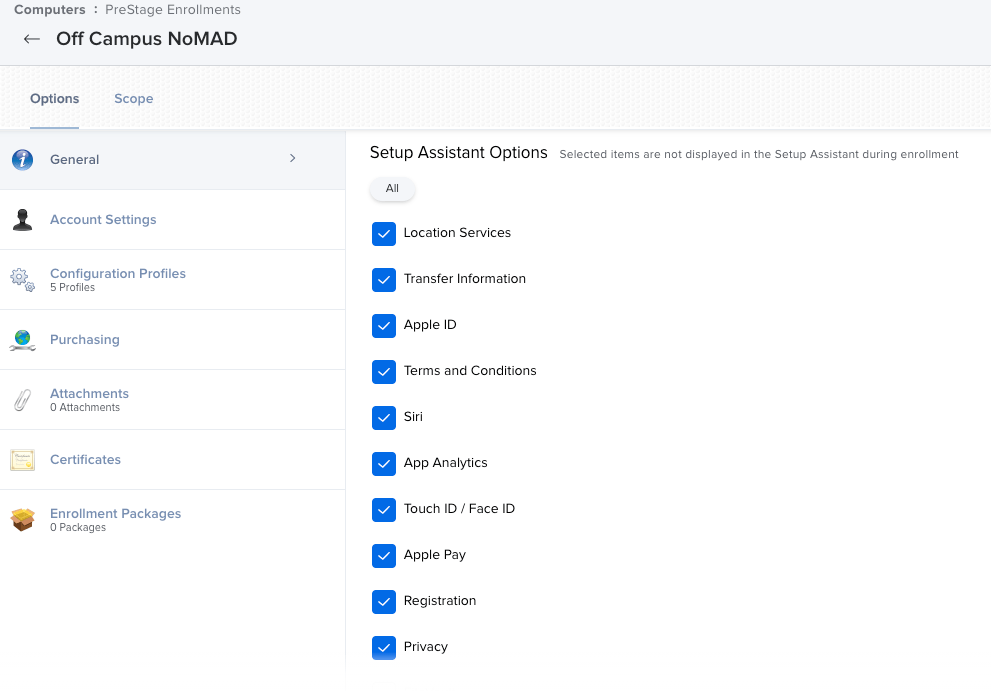The image size is (991, 691).
Task: Click the Attachments paperclip icon
Action: click(22, 400)
